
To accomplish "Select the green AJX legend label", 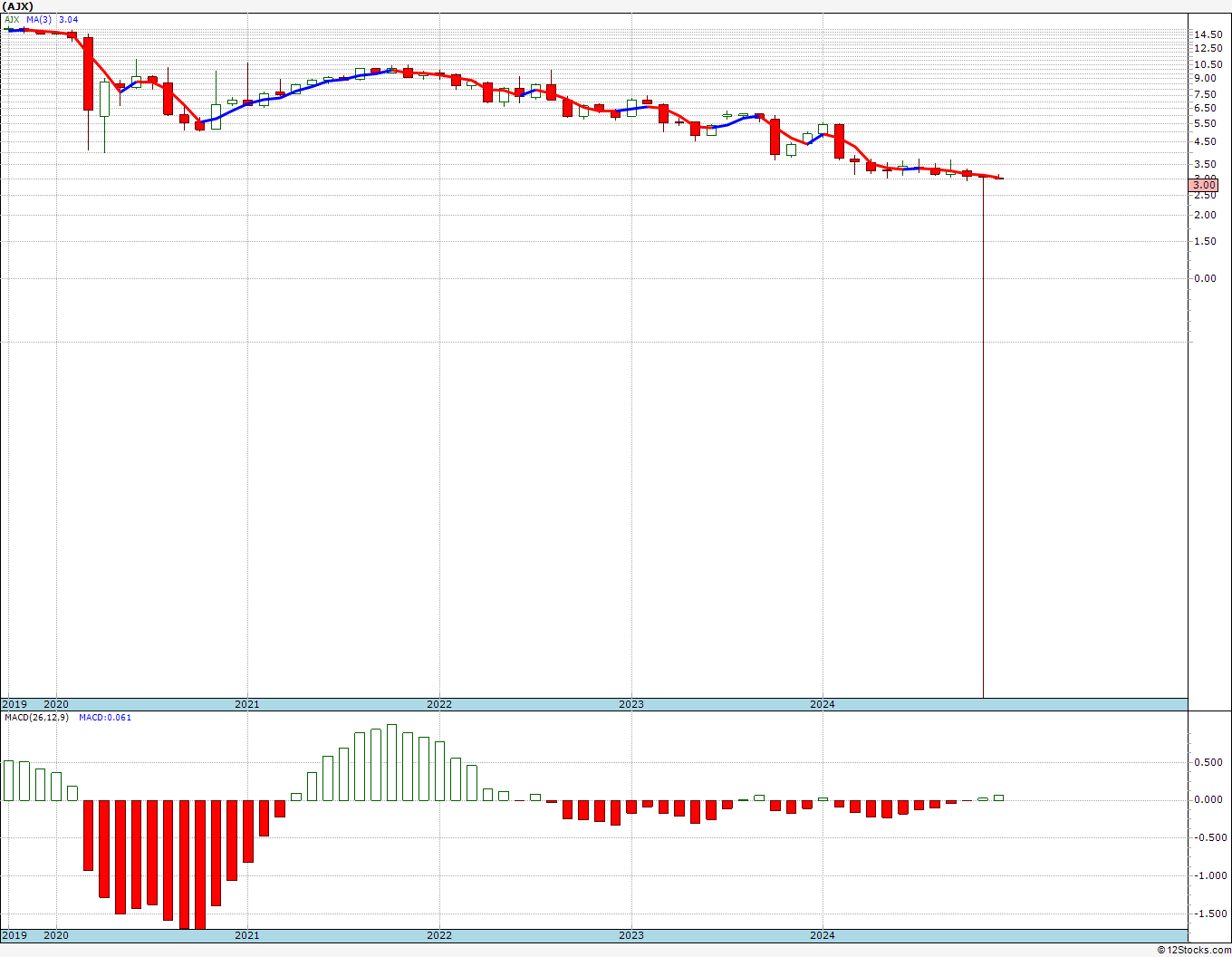I will point(12,19).
